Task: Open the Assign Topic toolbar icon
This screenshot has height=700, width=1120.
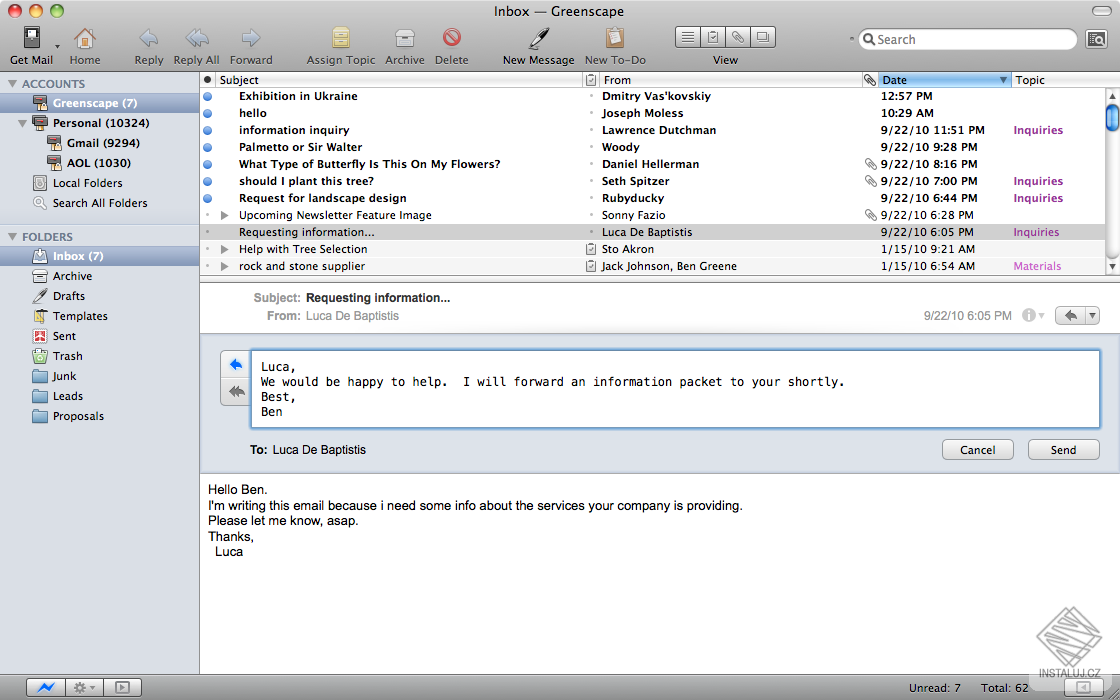Action: pyautogui.click(x=341, y=38)
